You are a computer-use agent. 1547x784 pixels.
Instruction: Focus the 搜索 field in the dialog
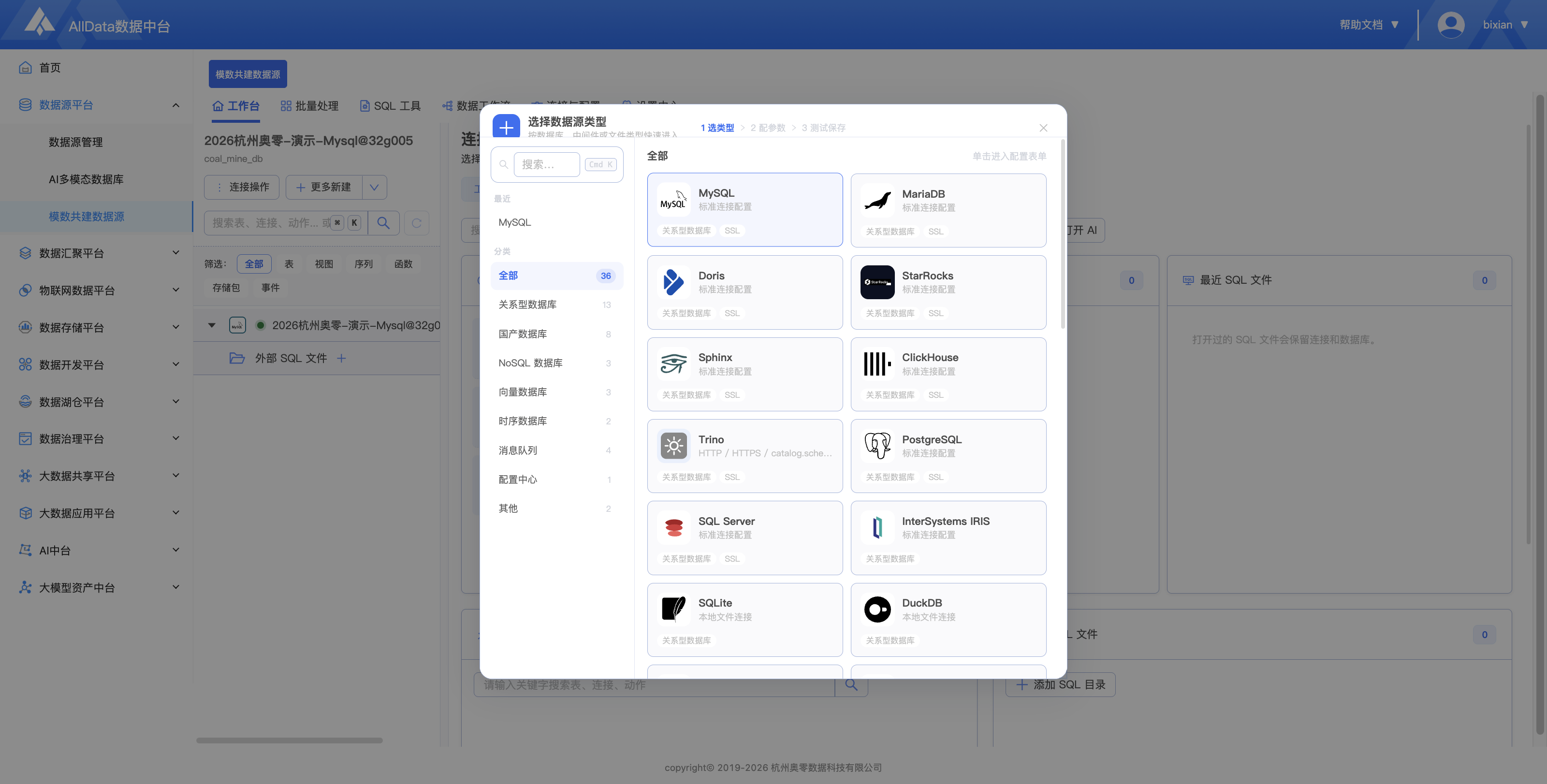[x=546, y=164]
